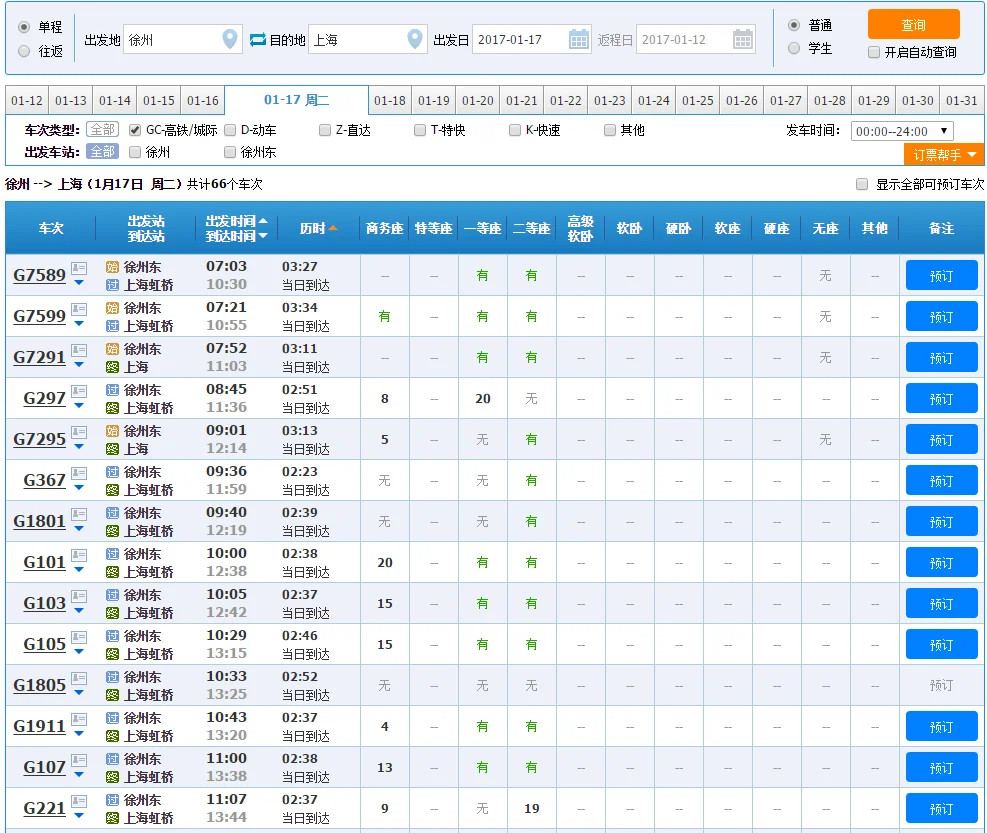Click location pin in 目的地 field
This screenshot has width=987, height=833.
tap(415, 40)
